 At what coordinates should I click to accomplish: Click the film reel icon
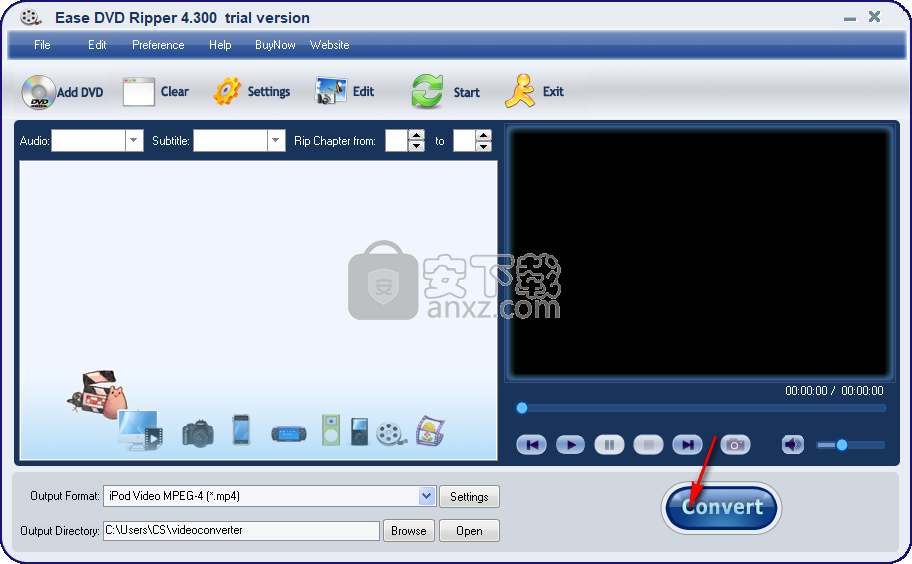coord(391,434)
